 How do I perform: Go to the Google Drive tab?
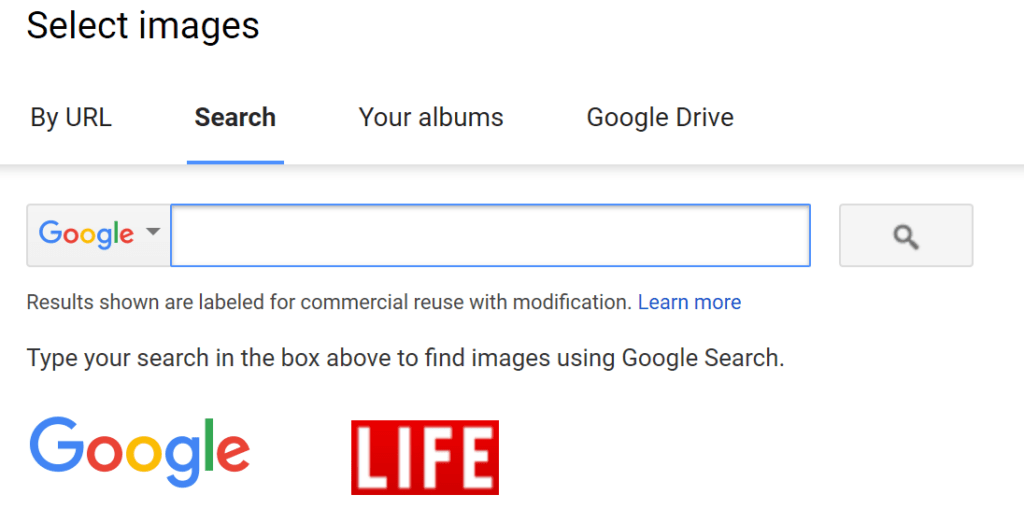tap(660, 118)
